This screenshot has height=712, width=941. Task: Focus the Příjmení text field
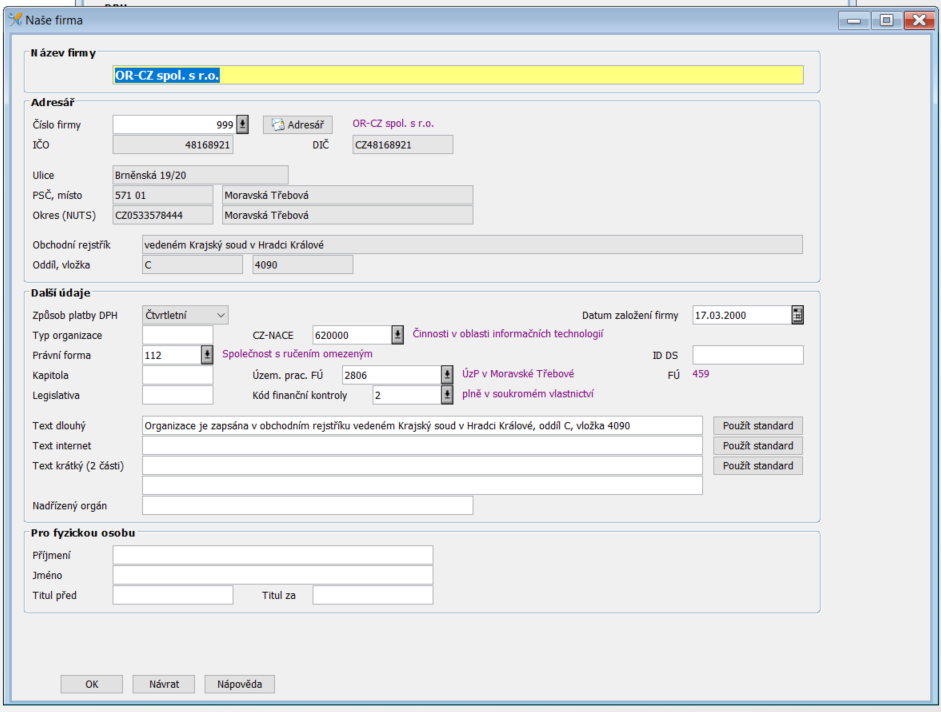[x=272, y=555]
